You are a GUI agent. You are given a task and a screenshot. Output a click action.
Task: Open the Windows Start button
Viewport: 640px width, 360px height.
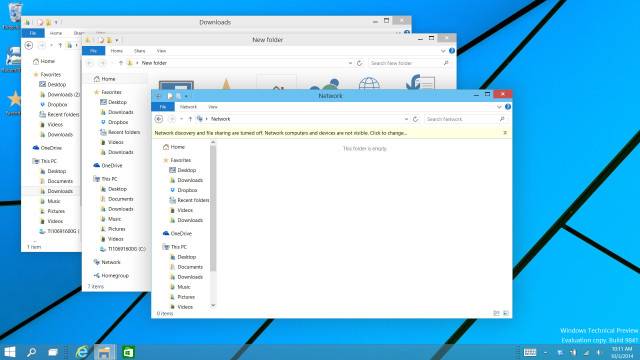(x=10, y=352)
